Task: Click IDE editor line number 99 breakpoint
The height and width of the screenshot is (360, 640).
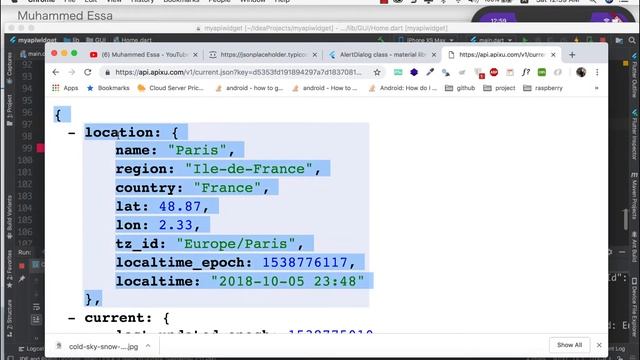Action: coord(40,148)
